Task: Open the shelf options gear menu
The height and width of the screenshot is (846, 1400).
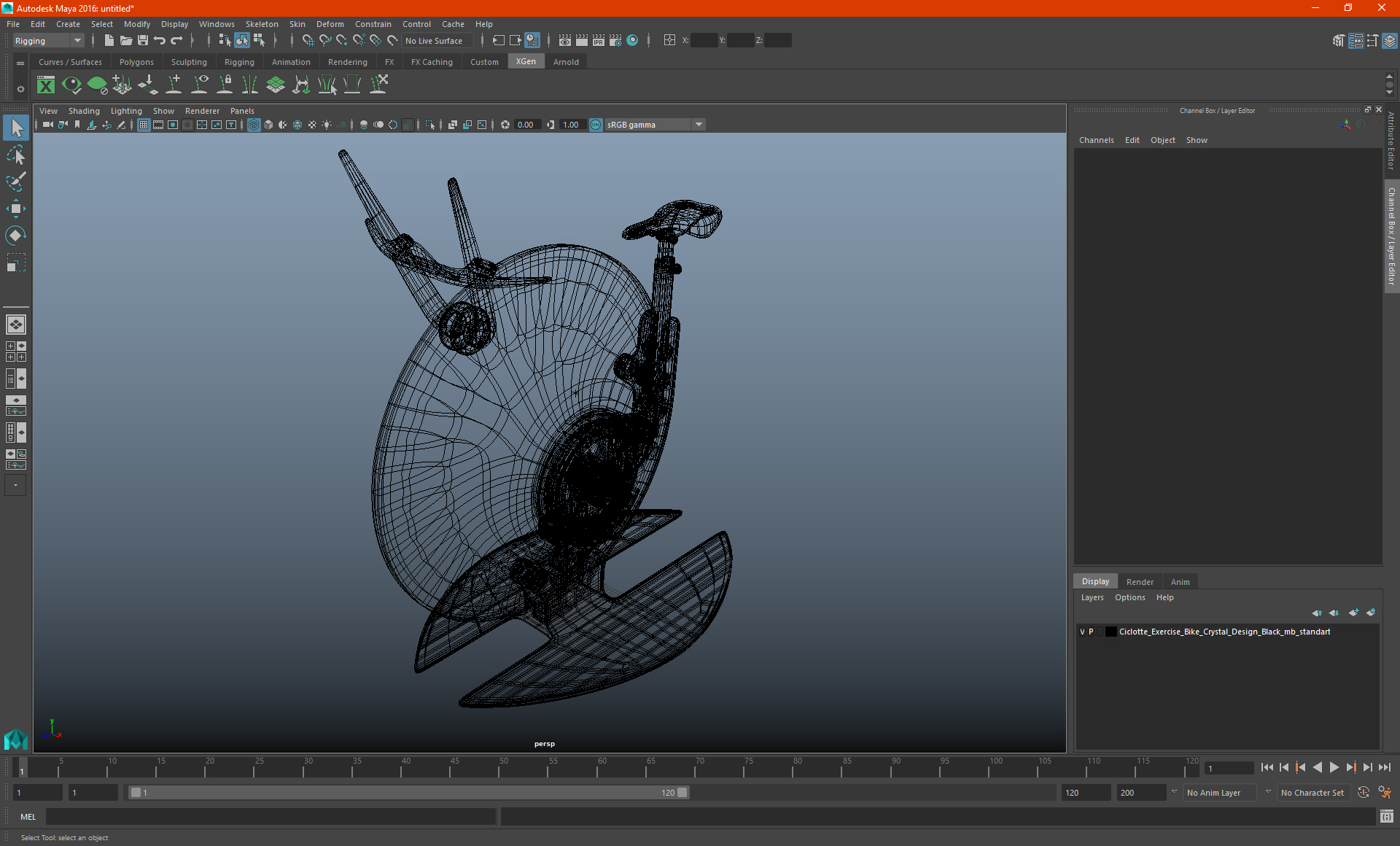Action: click(20, 89)
